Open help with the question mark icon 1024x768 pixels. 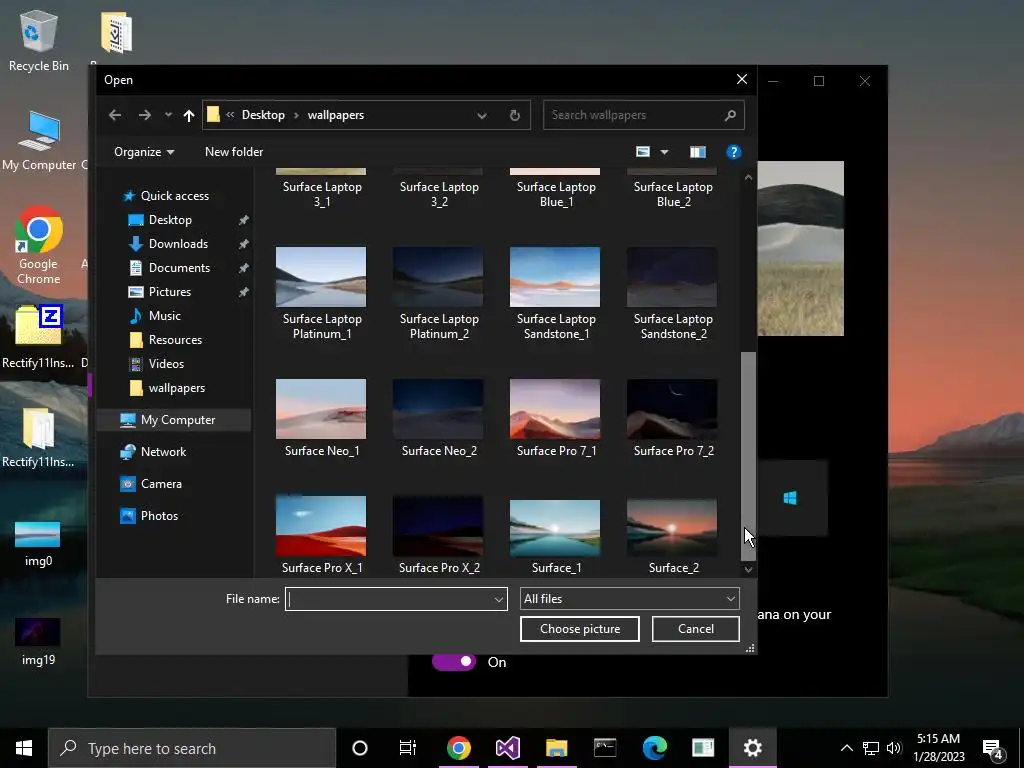click(733, 152)
